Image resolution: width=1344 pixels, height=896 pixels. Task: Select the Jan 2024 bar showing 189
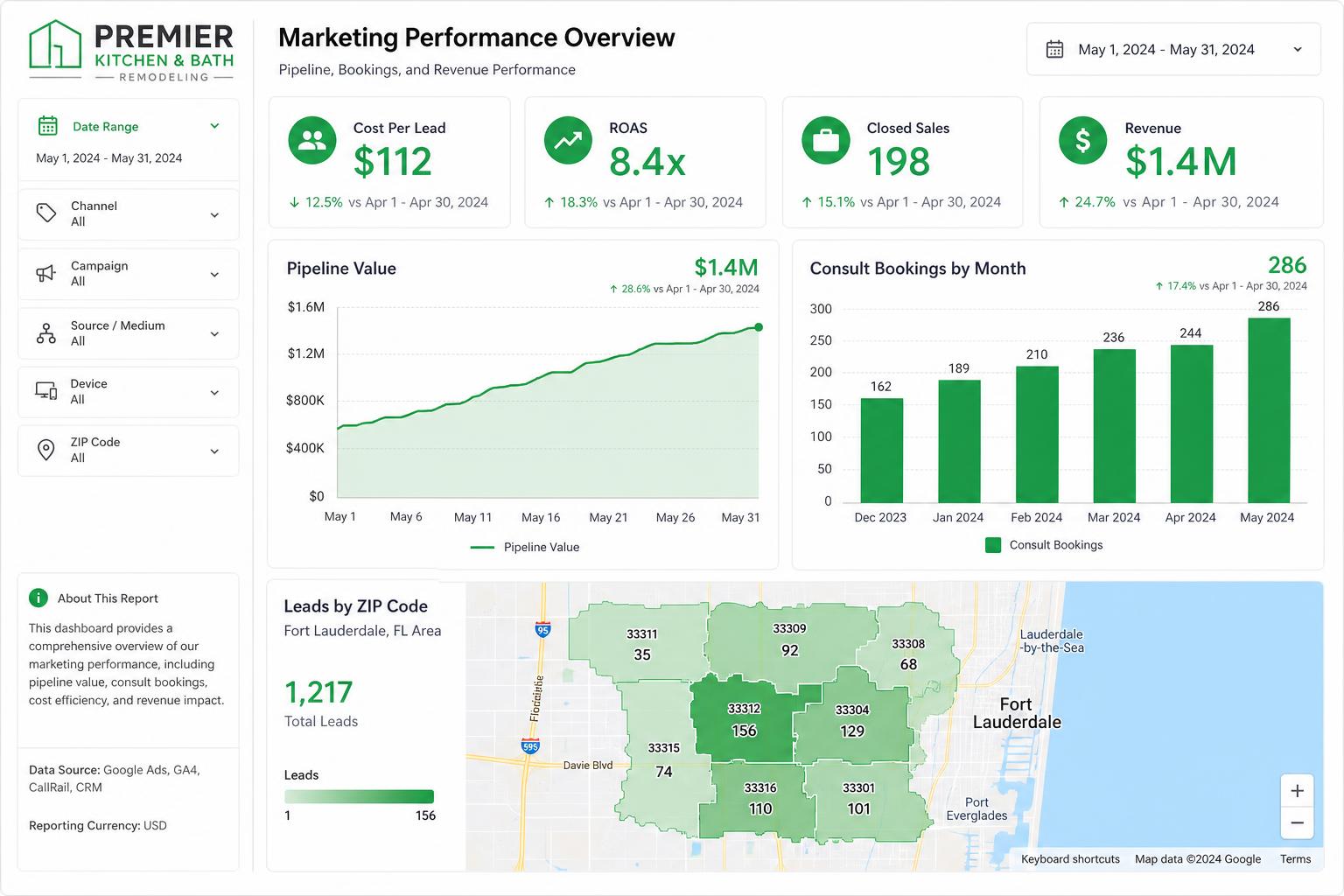(959, 441)
